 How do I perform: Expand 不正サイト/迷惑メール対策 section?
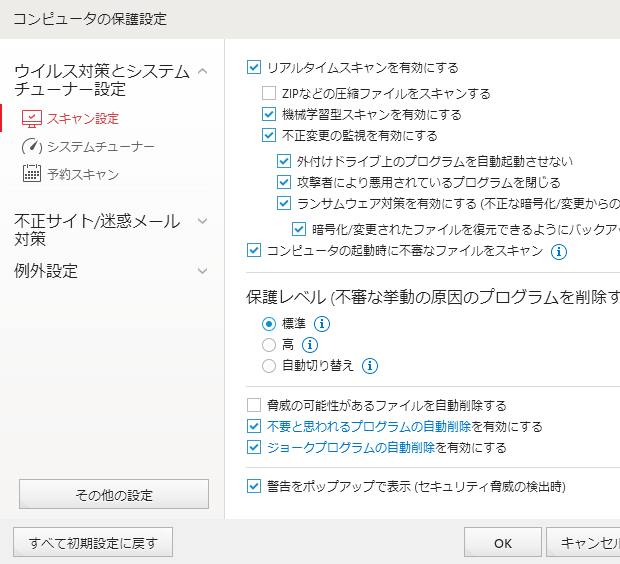203,221
